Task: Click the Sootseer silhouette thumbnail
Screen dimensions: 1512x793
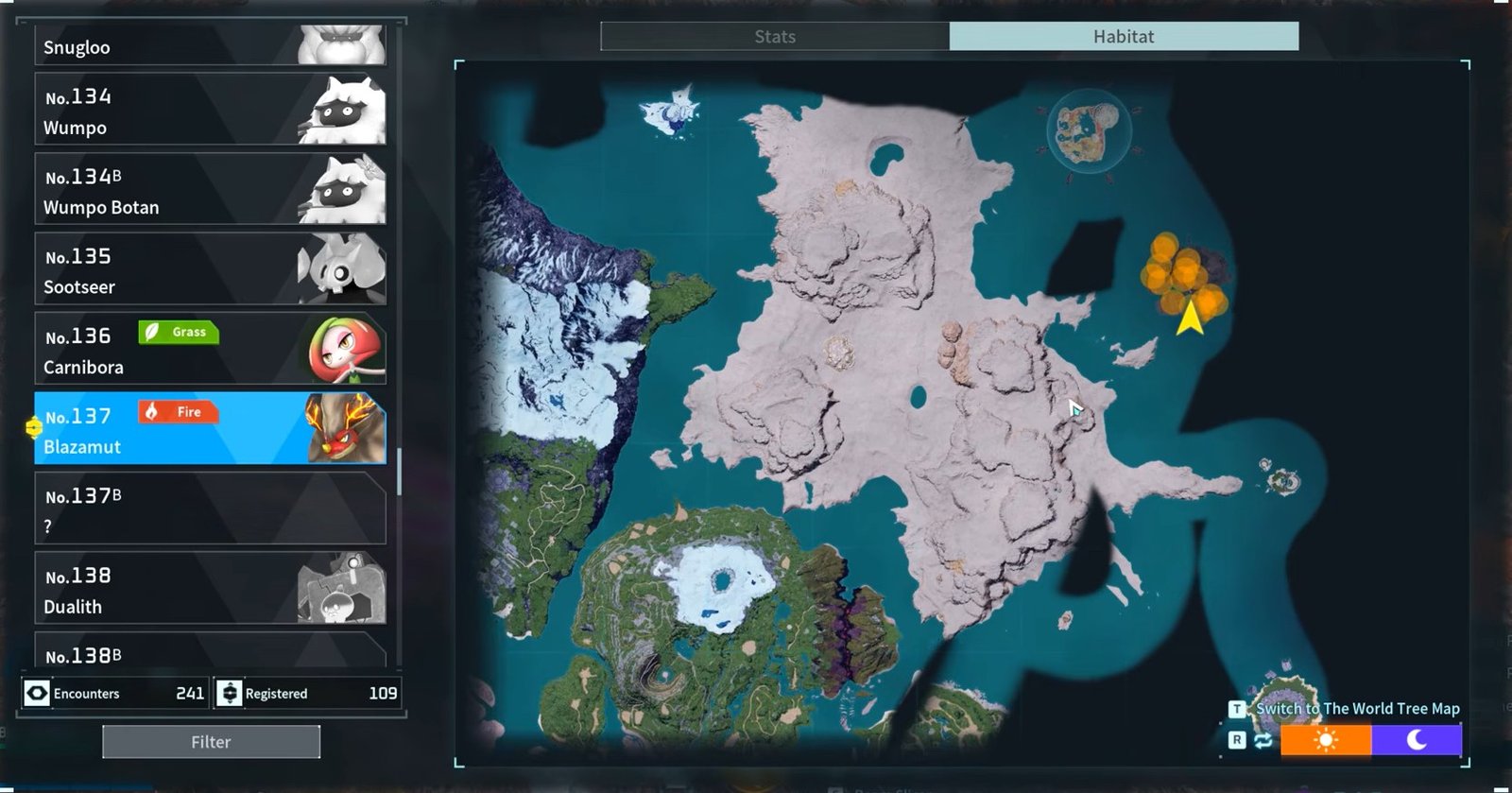Action: point(341,270)
